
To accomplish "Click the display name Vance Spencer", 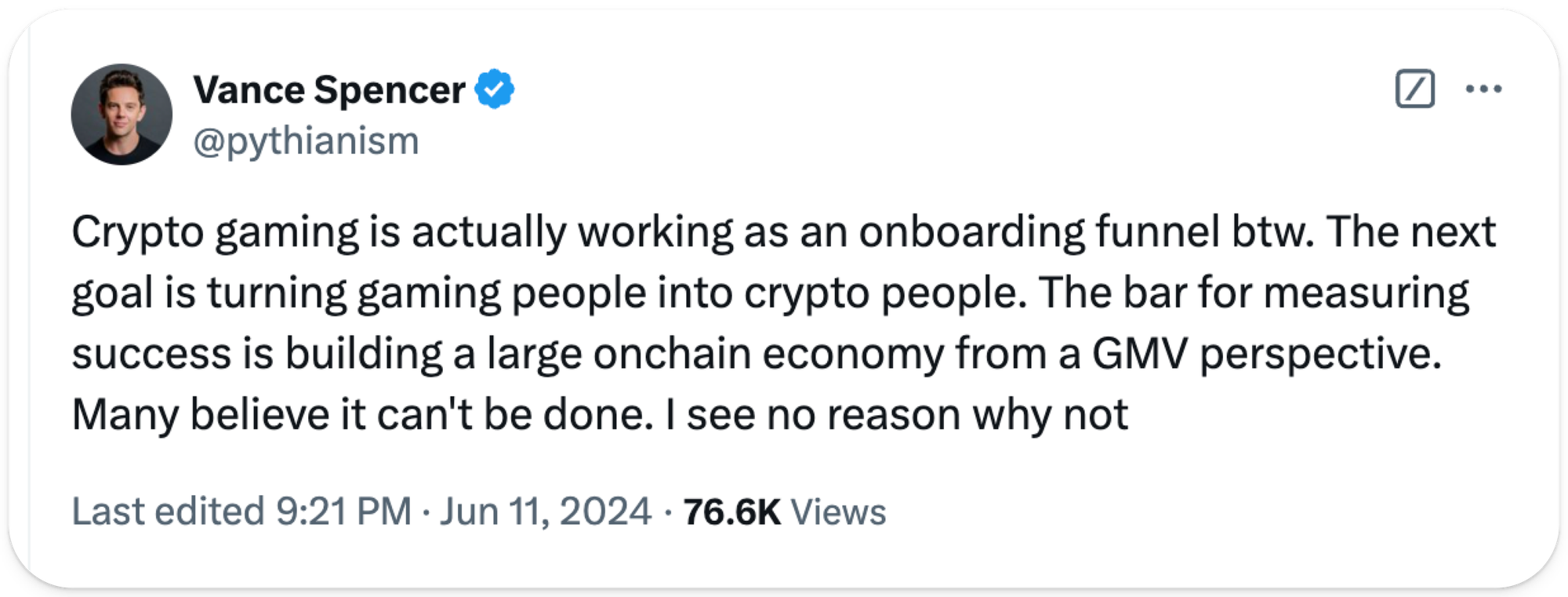I will pos(329,90).
